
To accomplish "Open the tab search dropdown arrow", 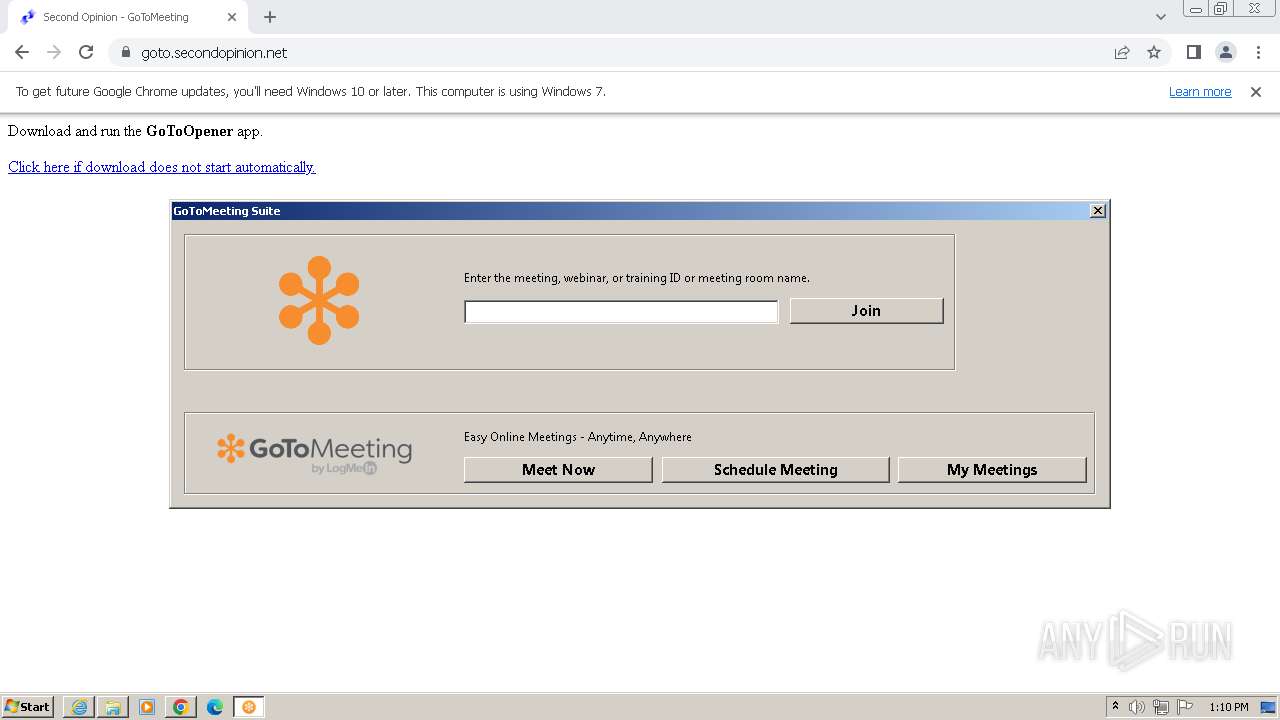I will [x=1160, y=17].
